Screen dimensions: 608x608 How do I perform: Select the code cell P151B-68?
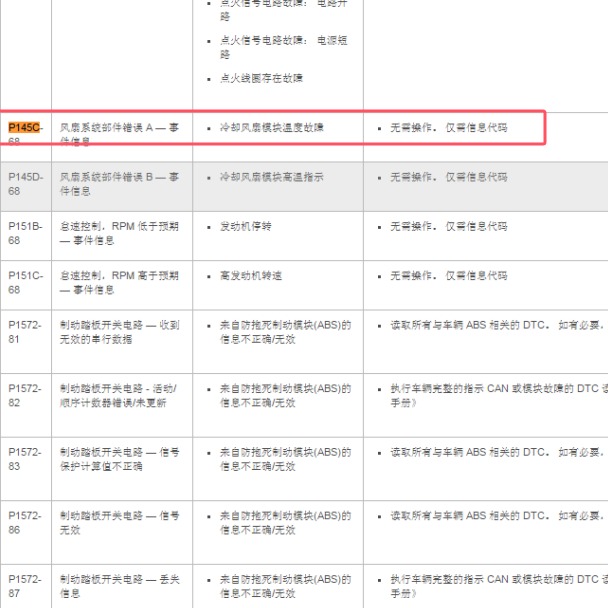[x=26, y=233]
